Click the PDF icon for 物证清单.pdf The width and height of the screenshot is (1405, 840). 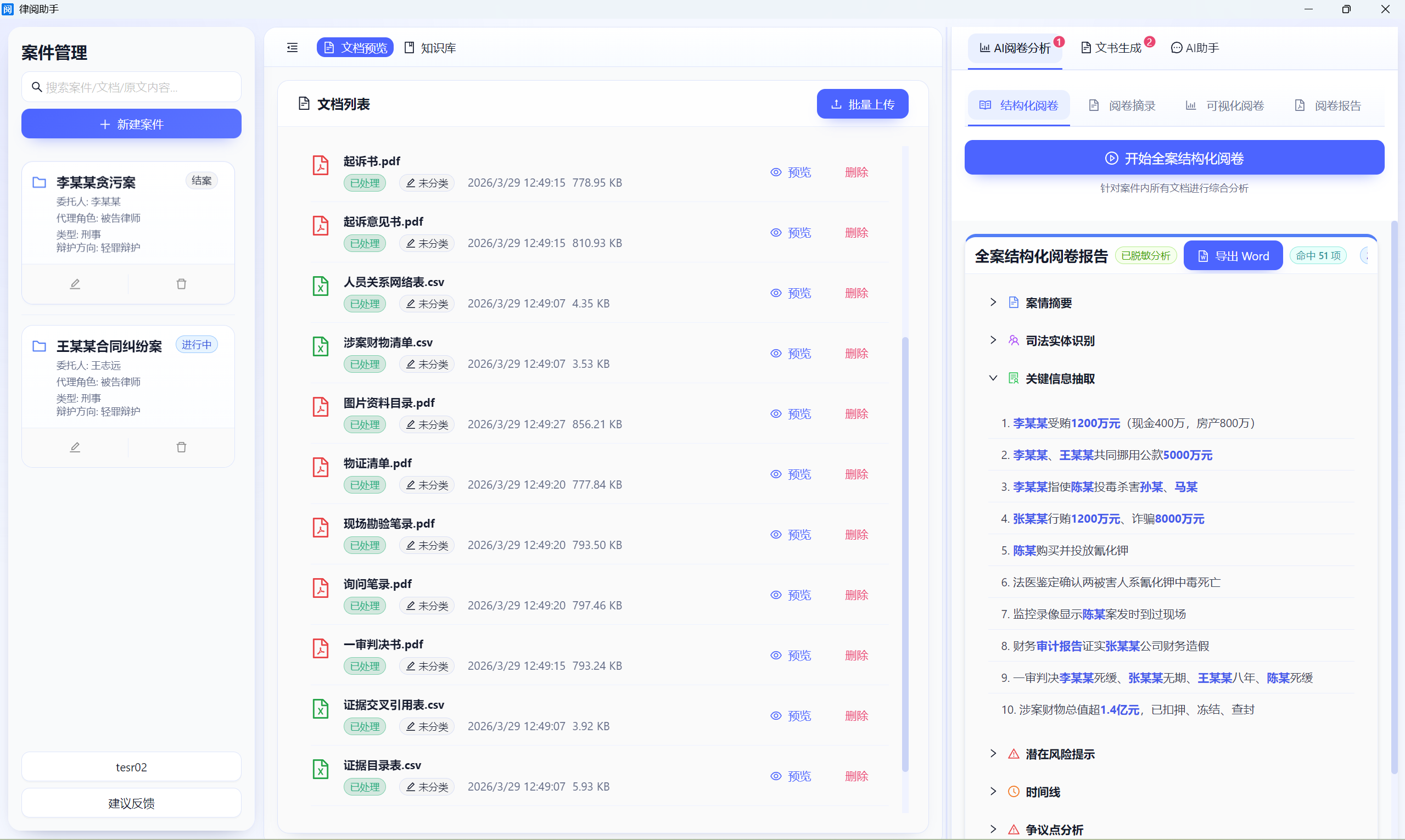pyautogui.click(x=321, y=467)
